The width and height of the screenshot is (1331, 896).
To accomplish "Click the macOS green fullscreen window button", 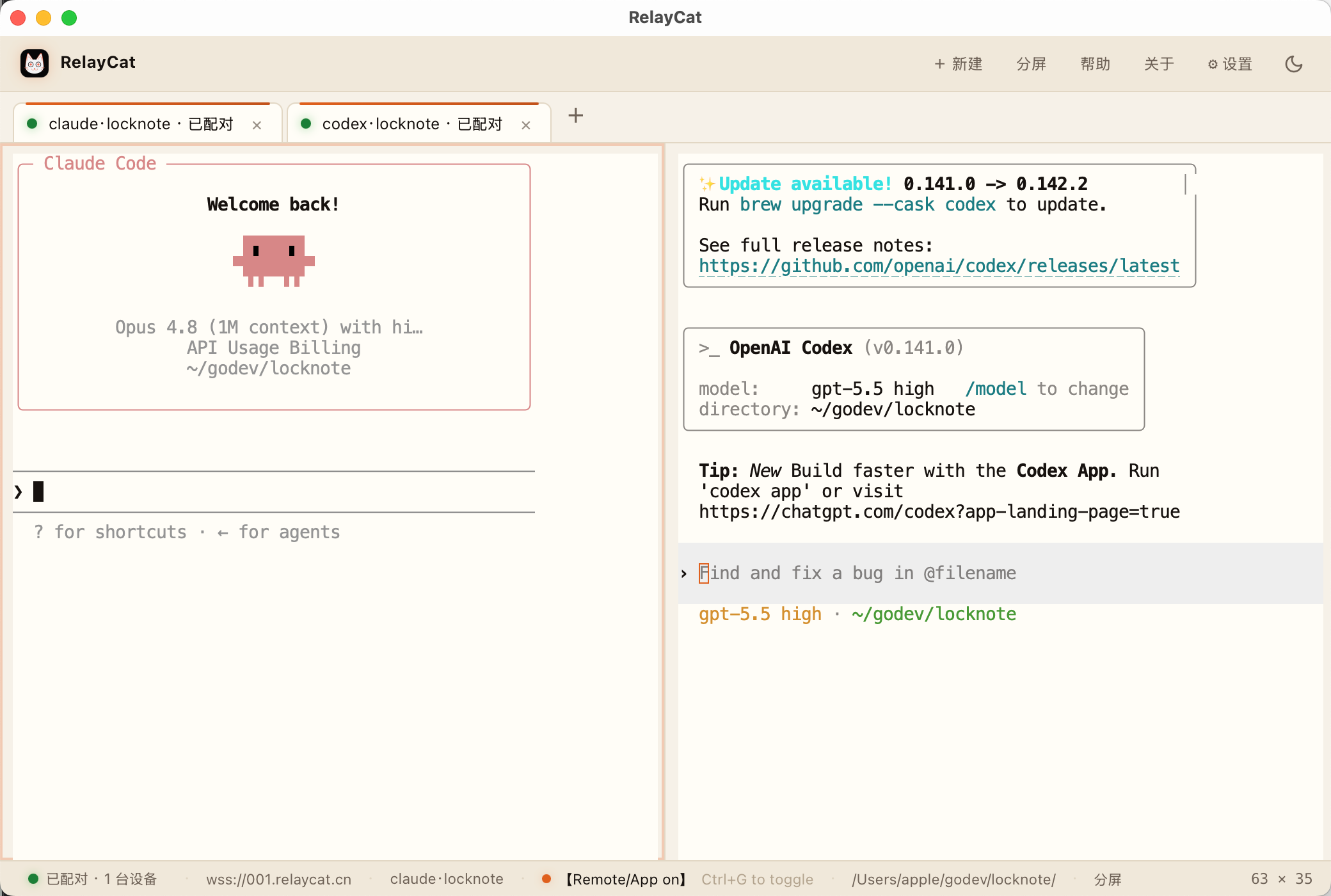I will (x=69, y=18).
